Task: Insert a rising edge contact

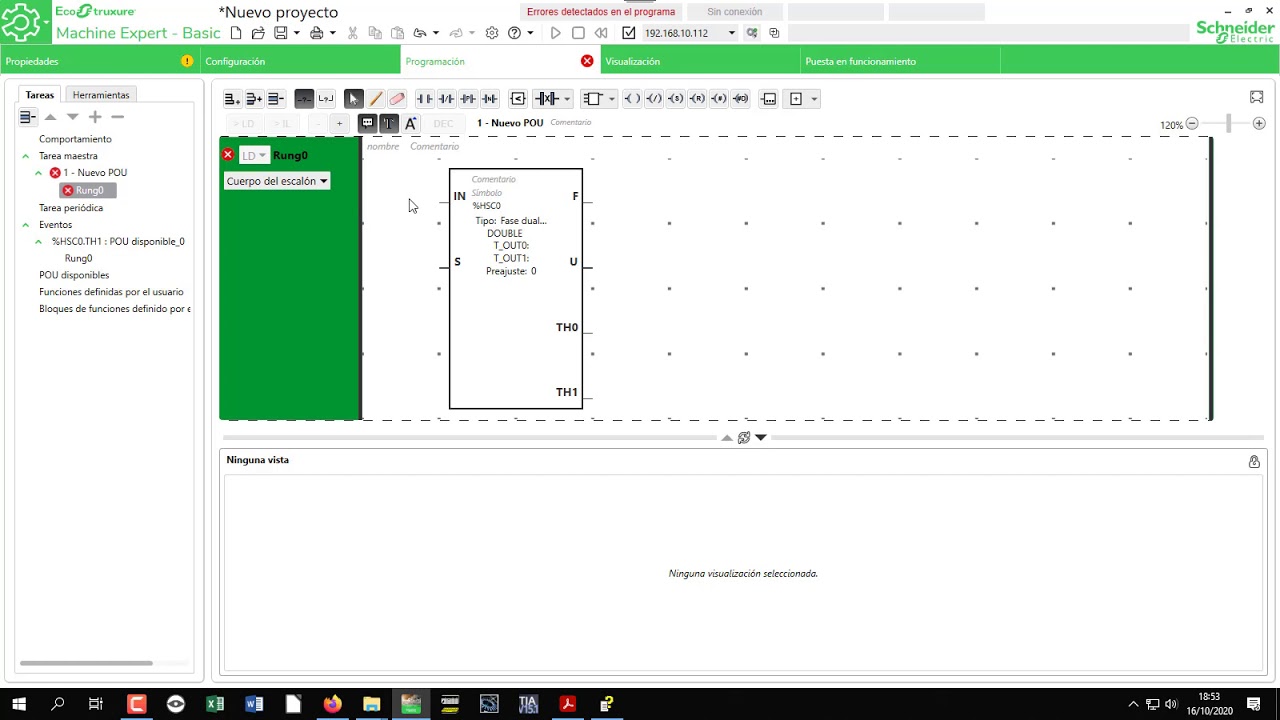Action: 468,99
